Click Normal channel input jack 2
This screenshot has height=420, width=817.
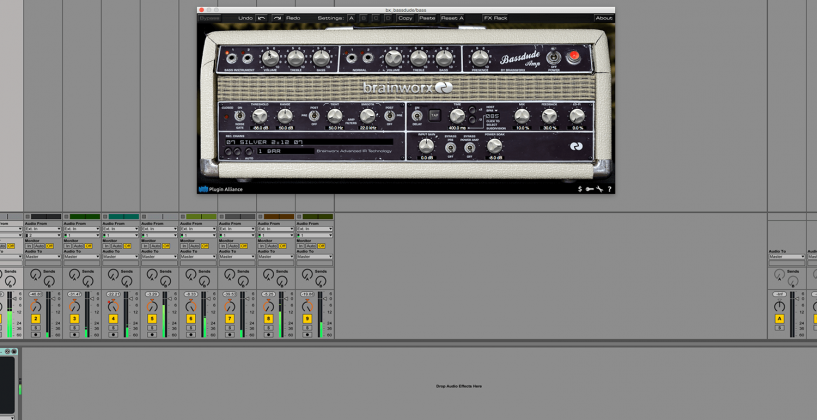pyautogui.click(x=368, y=58)
